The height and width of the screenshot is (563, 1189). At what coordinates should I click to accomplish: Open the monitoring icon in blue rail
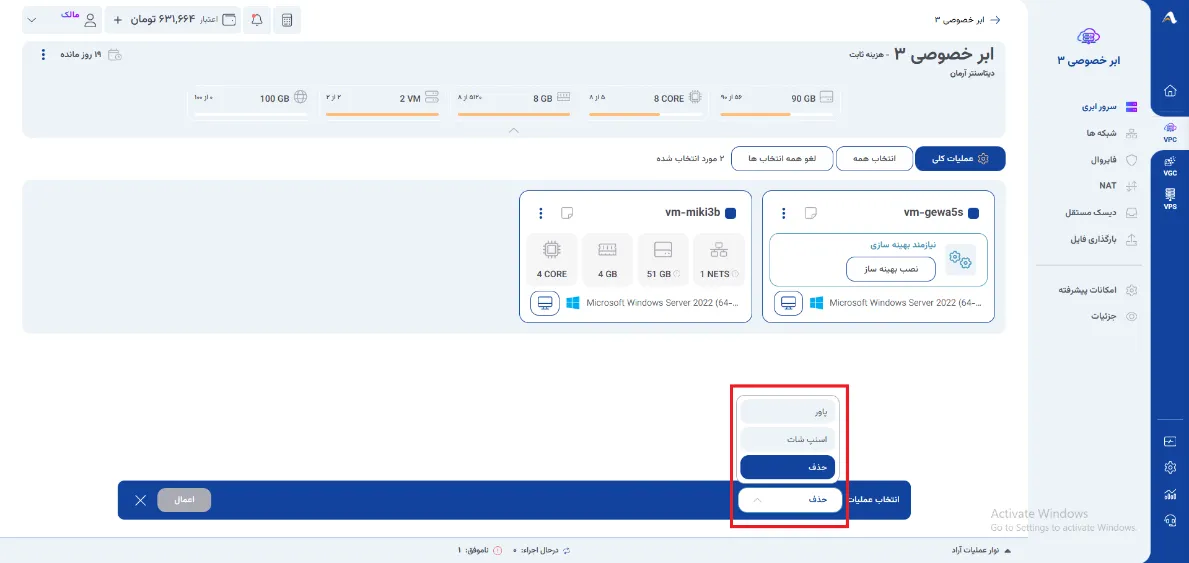click(x=1169, y=441)
